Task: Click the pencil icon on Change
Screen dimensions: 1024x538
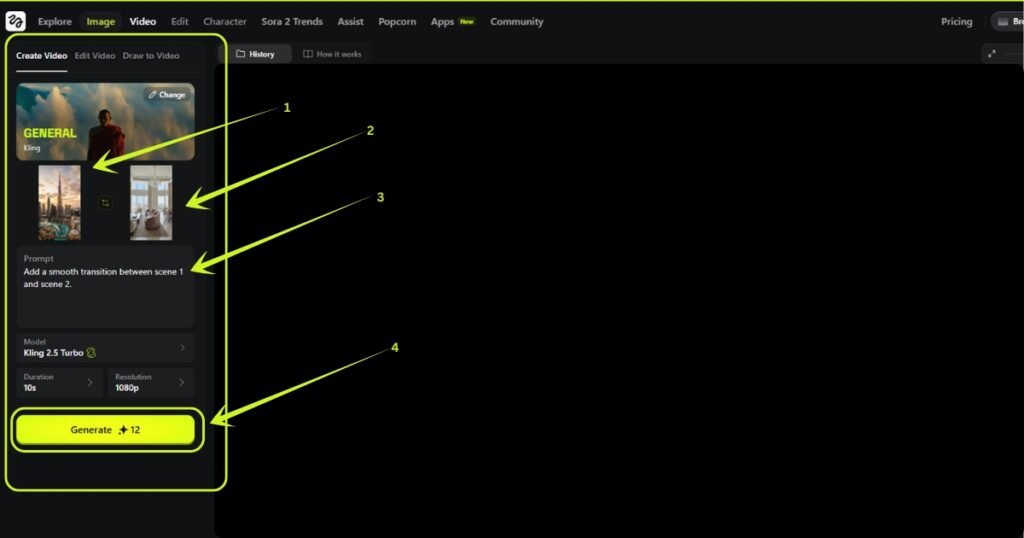Action: [153, 95]
